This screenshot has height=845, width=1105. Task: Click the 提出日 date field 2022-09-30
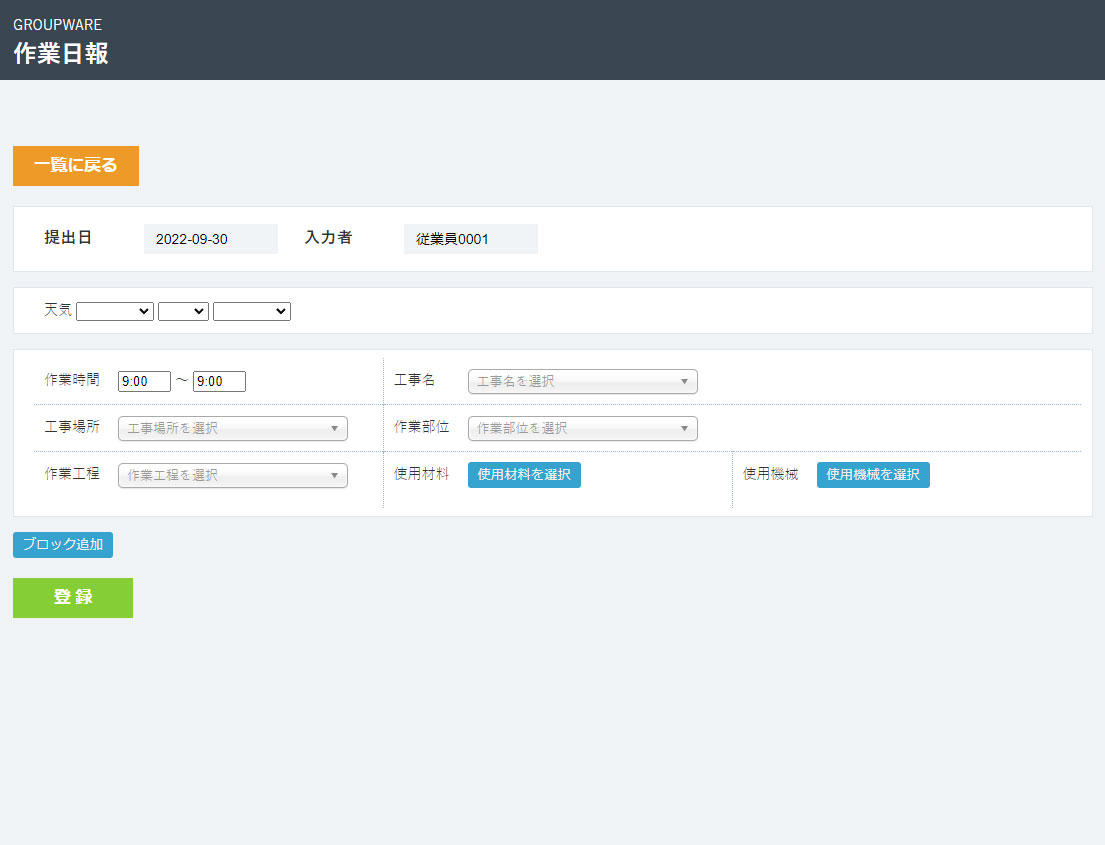(x=211, y=239)
